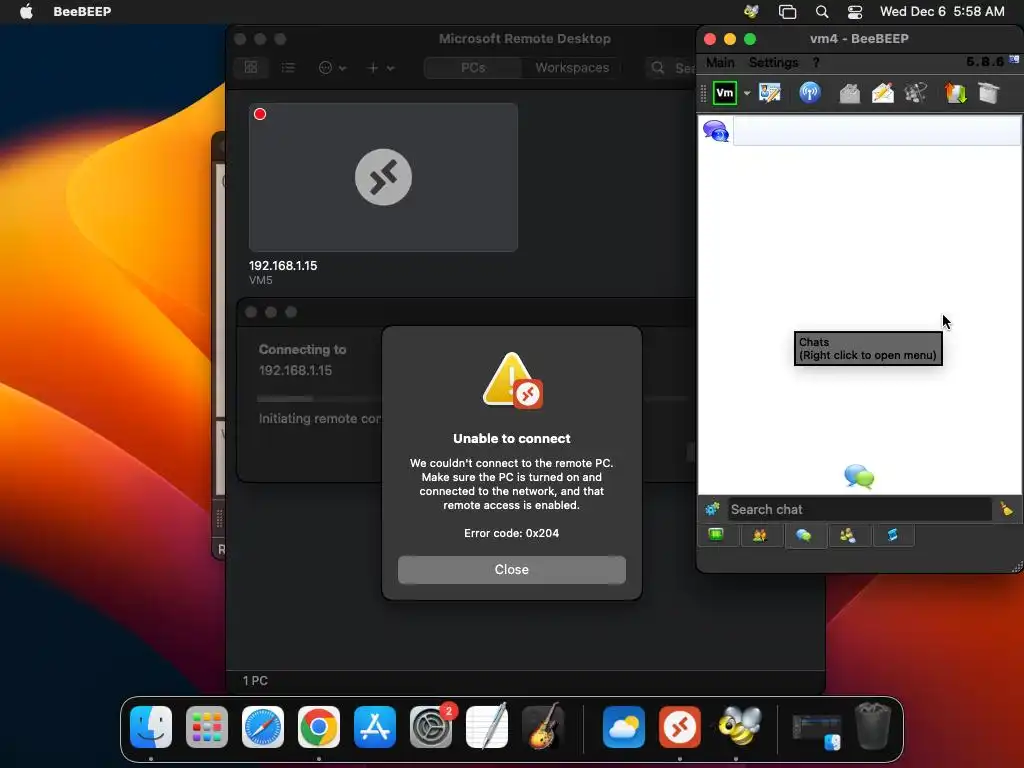Click the red status dot on PC thumbnail
This screenshot has width=1024, height=768.
[x=260, y=114]
